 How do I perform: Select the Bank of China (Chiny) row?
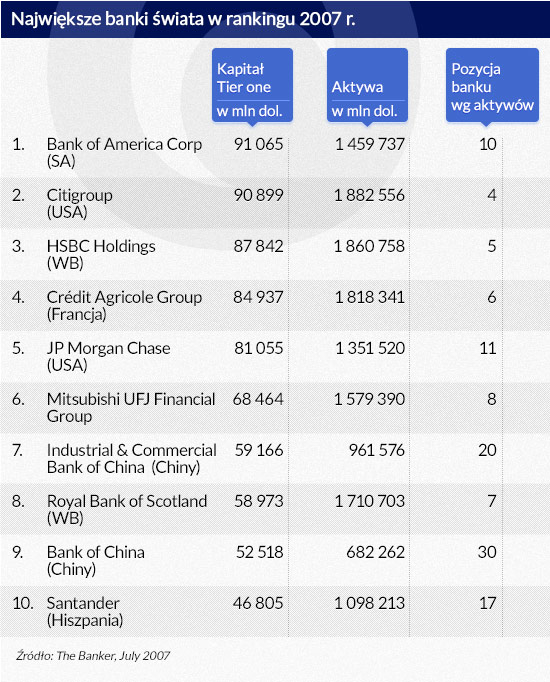tap(275, 560)
